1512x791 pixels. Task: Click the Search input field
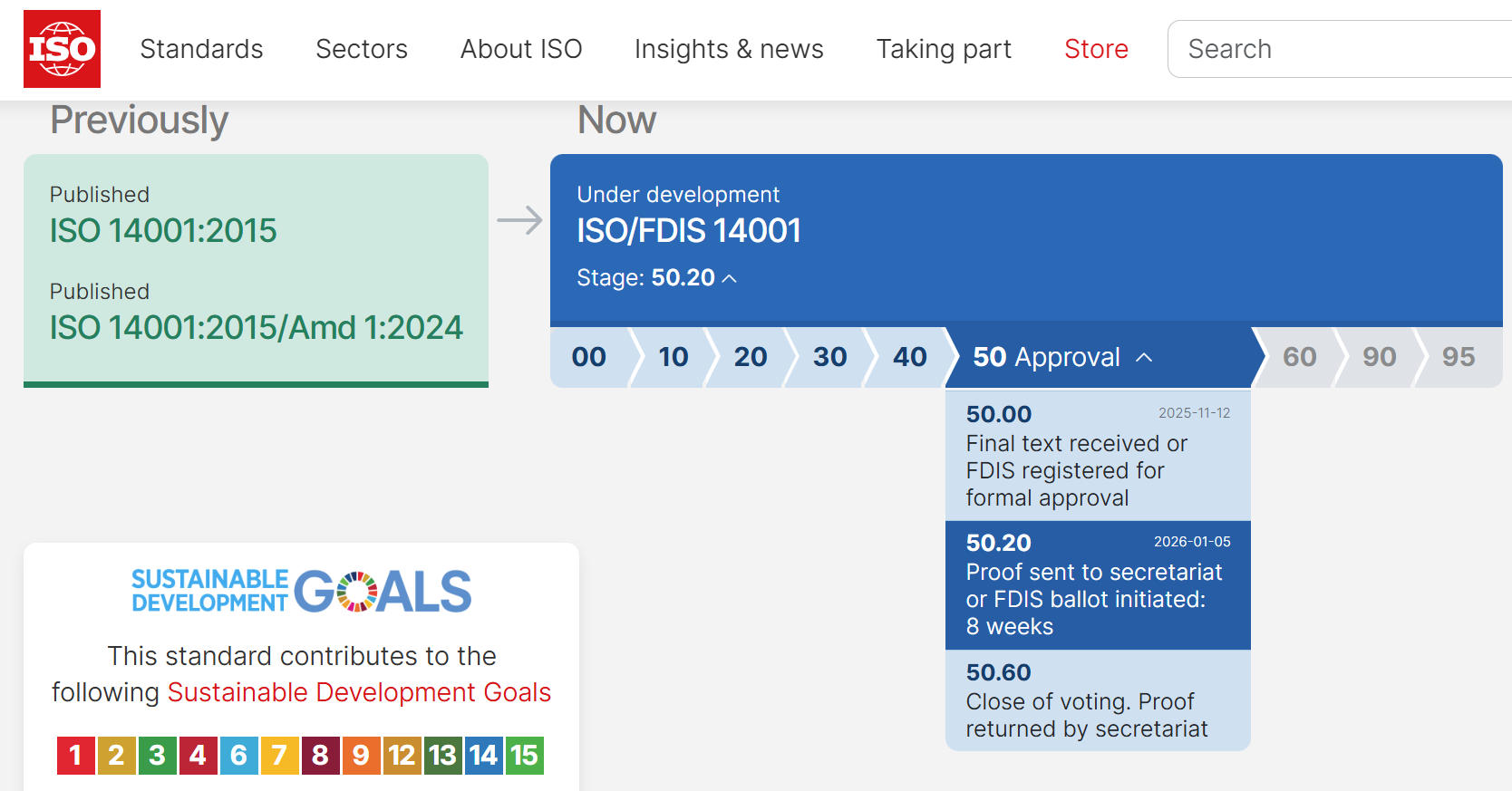1342,49
